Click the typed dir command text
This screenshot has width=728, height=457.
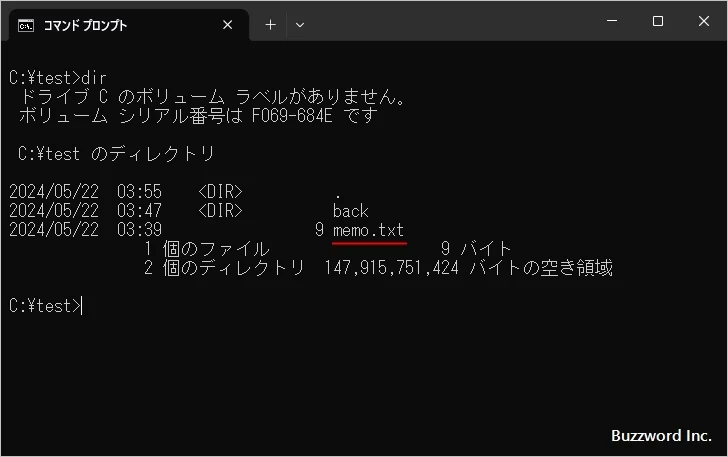[x=94, y=77]
